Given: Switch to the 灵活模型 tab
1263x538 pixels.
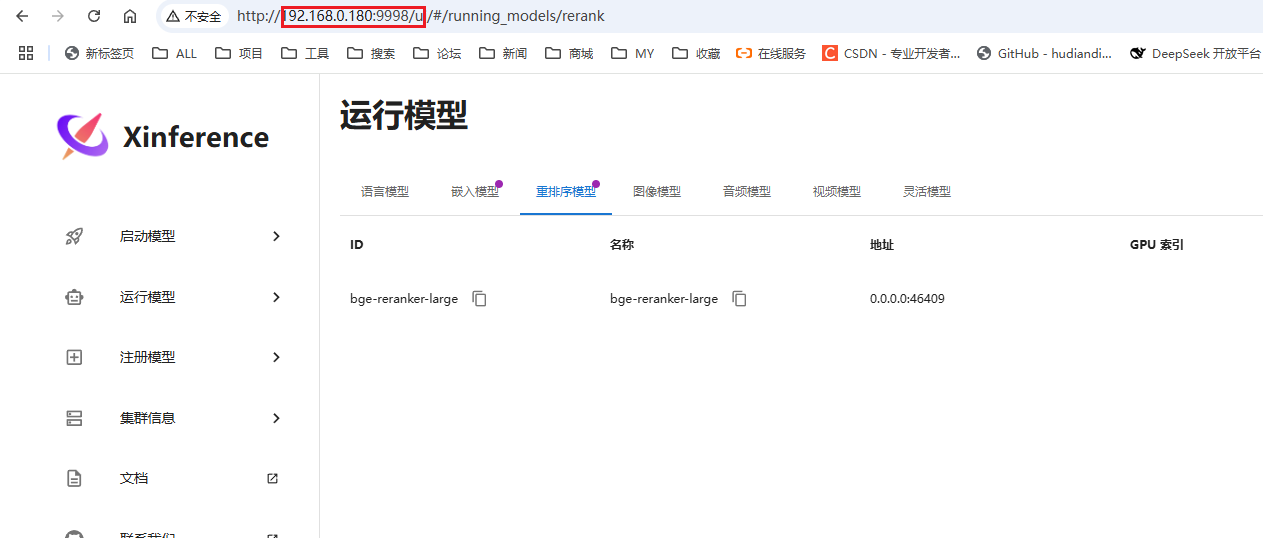Looking at the screenshot, I should click(x=927, y=192).
